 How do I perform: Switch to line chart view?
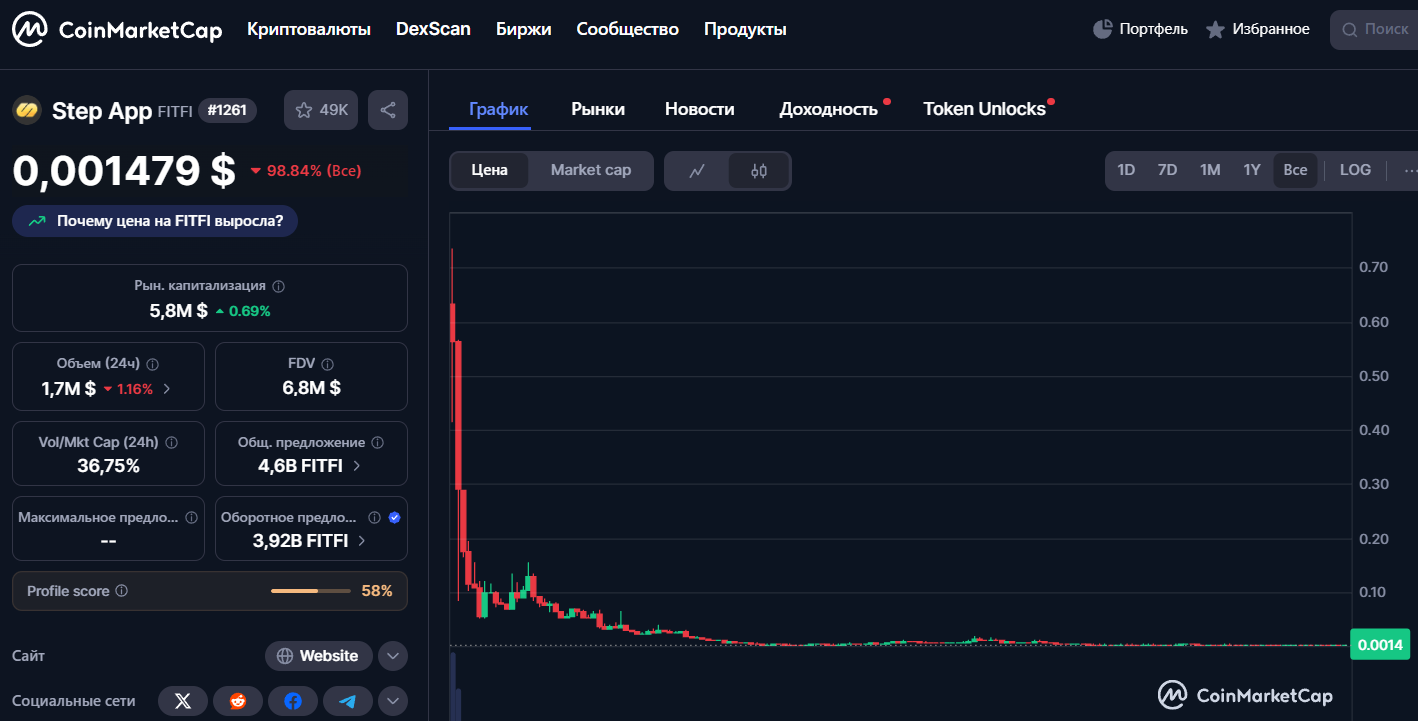pos(697,171)
